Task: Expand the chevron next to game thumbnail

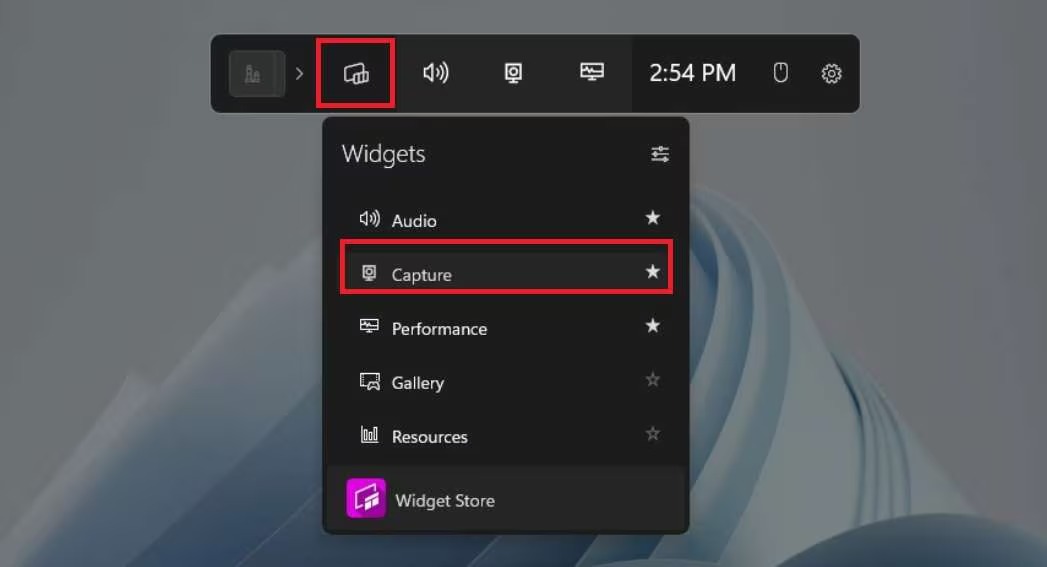Action: pos(299,73)
